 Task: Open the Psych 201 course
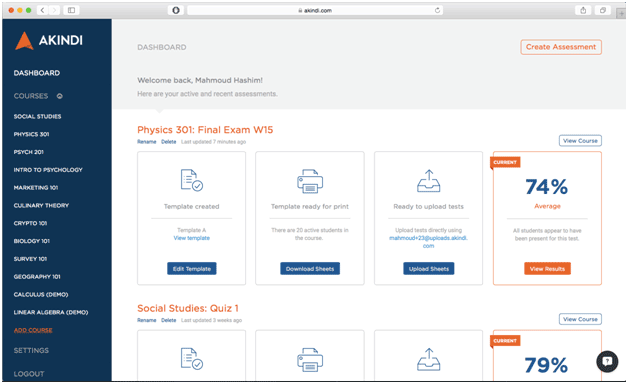(29, 152)
